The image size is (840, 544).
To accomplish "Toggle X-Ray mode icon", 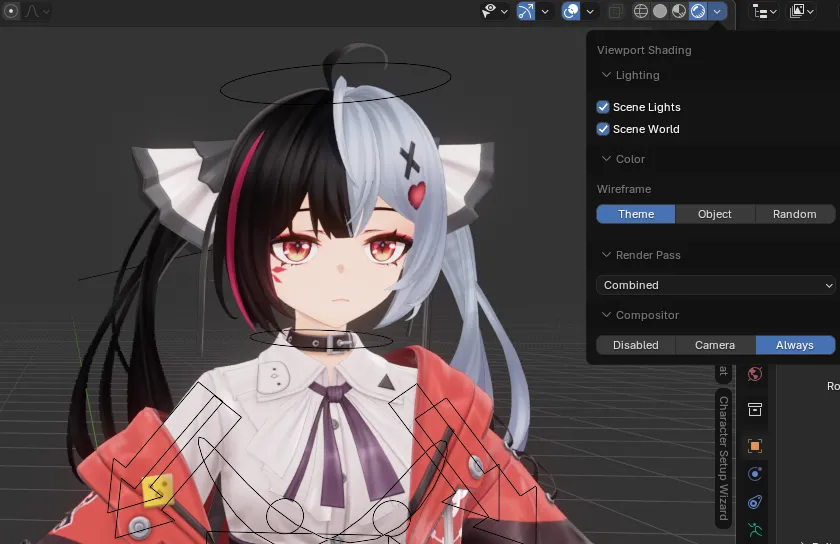I will coord(616,11).
